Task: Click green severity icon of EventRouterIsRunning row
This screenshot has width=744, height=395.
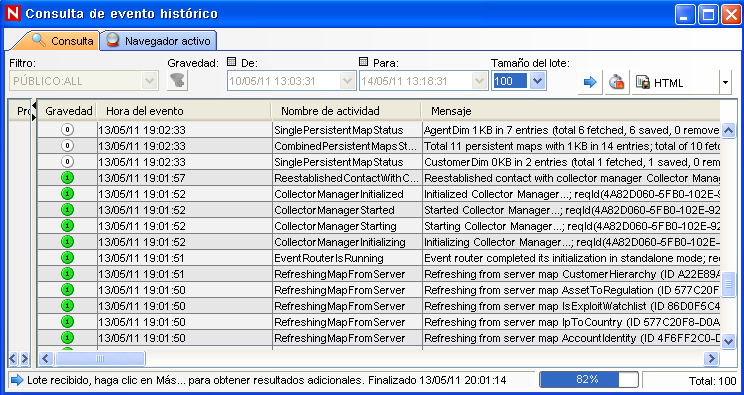Action: (67, 258)
